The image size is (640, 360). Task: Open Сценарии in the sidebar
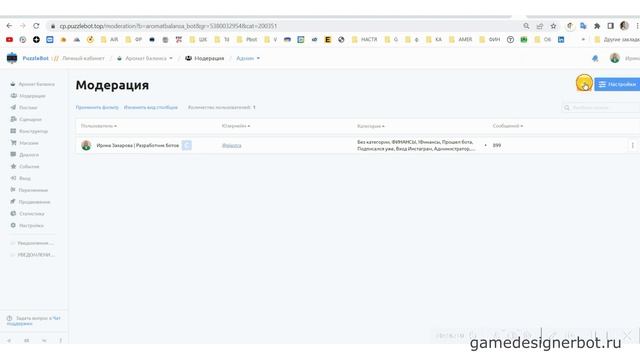(26, 120)
